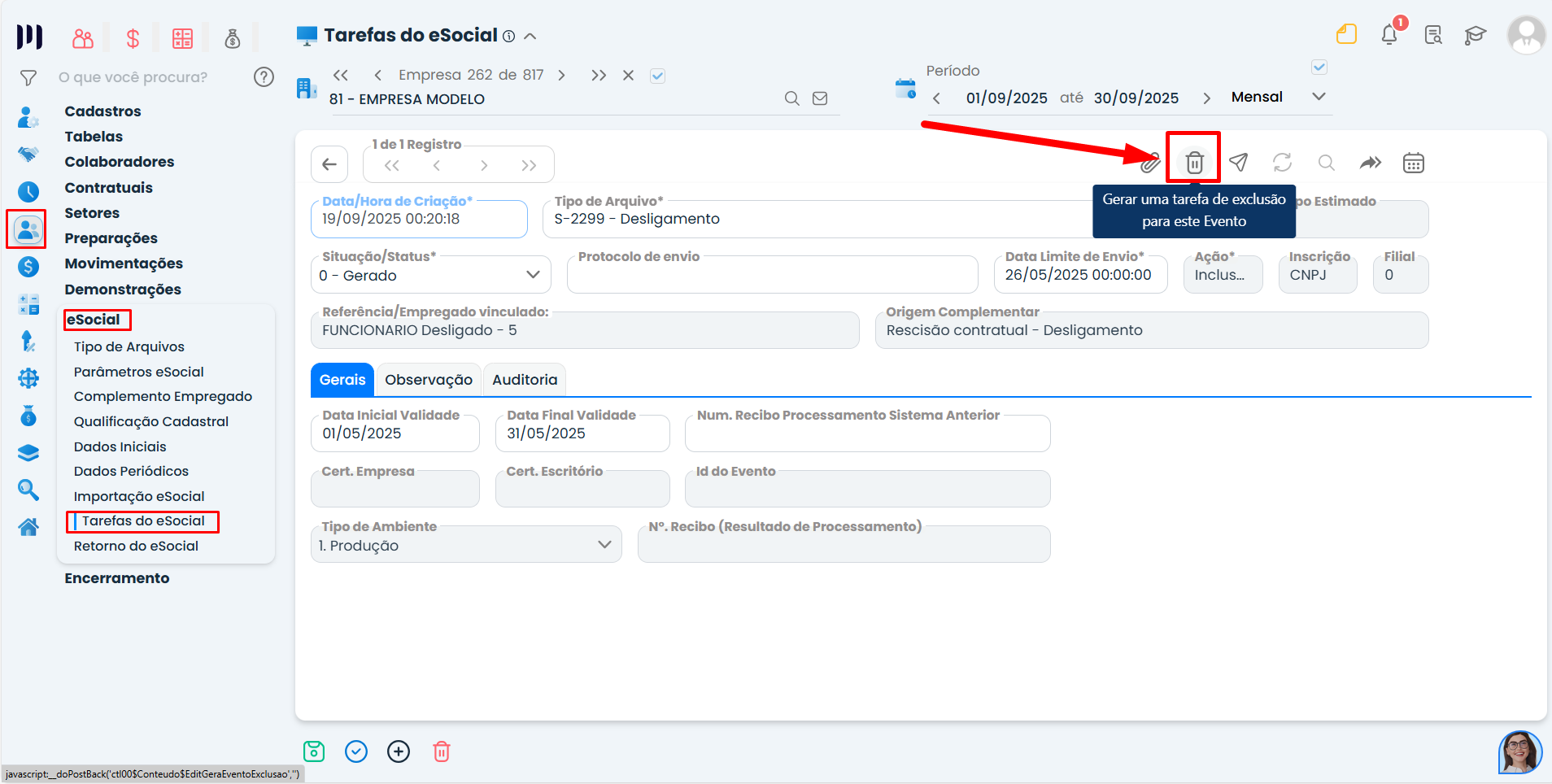This screenshot has height=784, width=1552.
Task: Toggle the checkbox above Período selector
Action: coord(1319,68)
